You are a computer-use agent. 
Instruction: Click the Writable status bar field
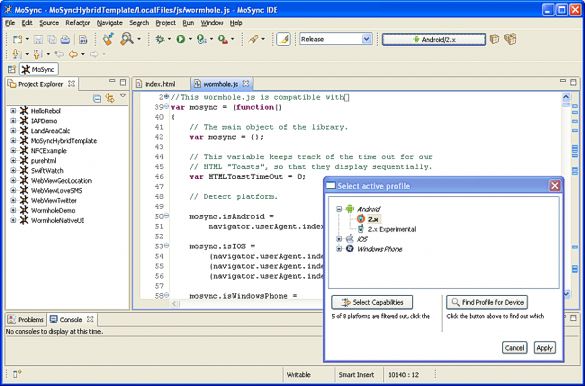coord(298,375)
